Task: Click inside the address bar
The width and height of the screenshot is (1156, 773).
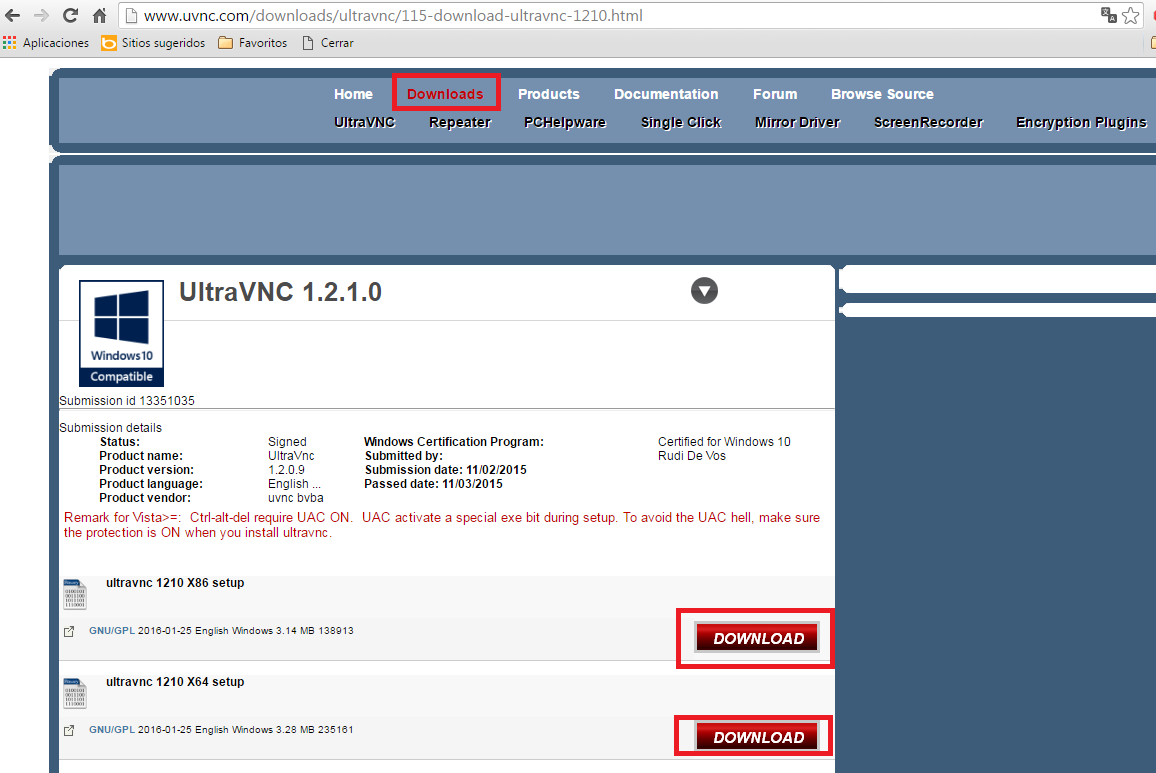Action: click(500, 15)
